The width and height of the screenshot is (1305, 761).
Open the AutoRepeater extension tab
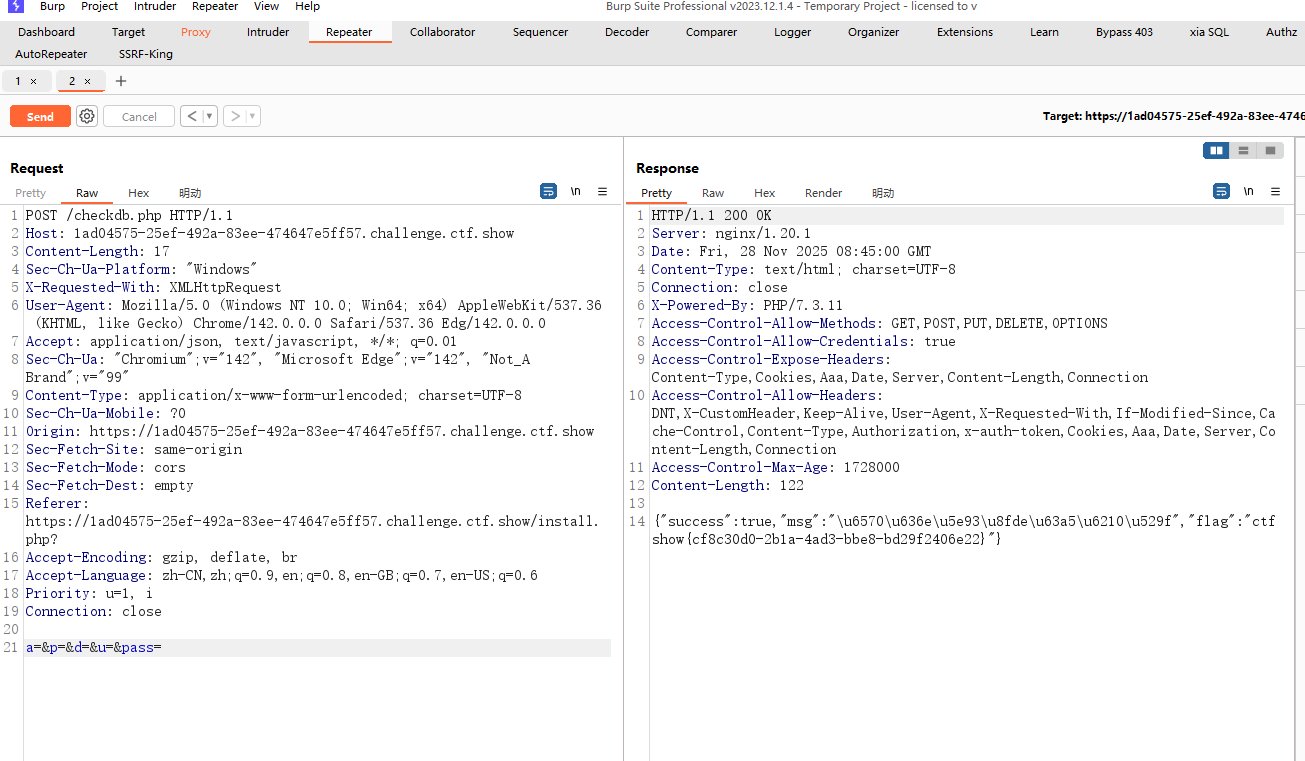pos(51,54)
